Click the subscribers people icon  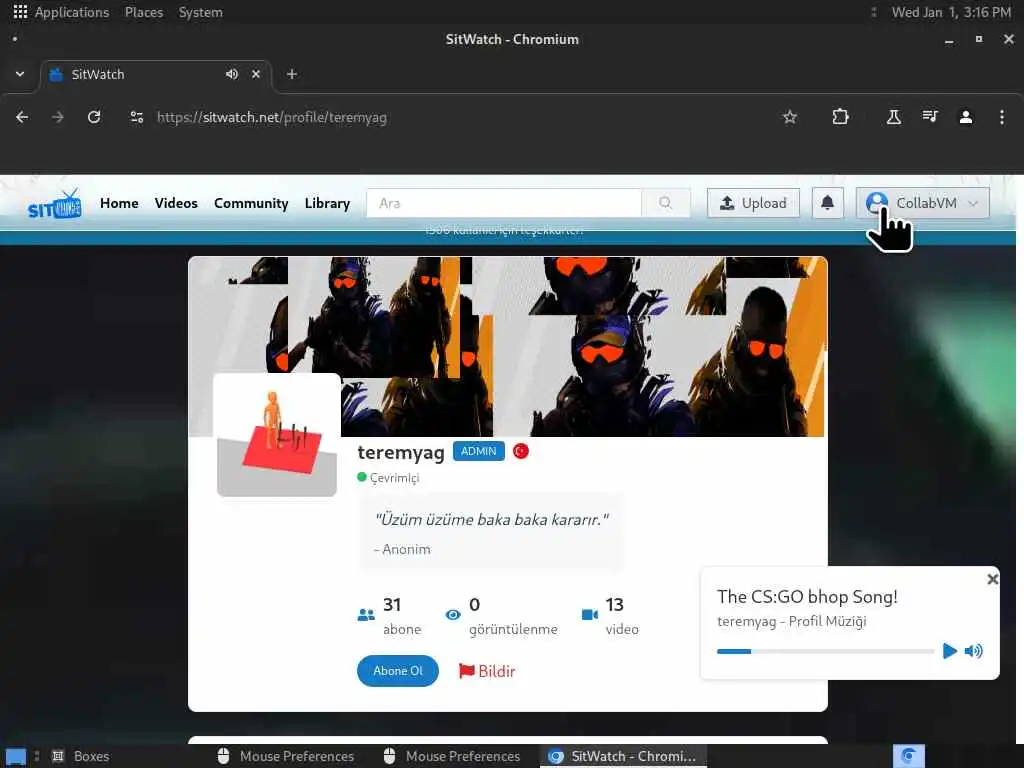366,615
